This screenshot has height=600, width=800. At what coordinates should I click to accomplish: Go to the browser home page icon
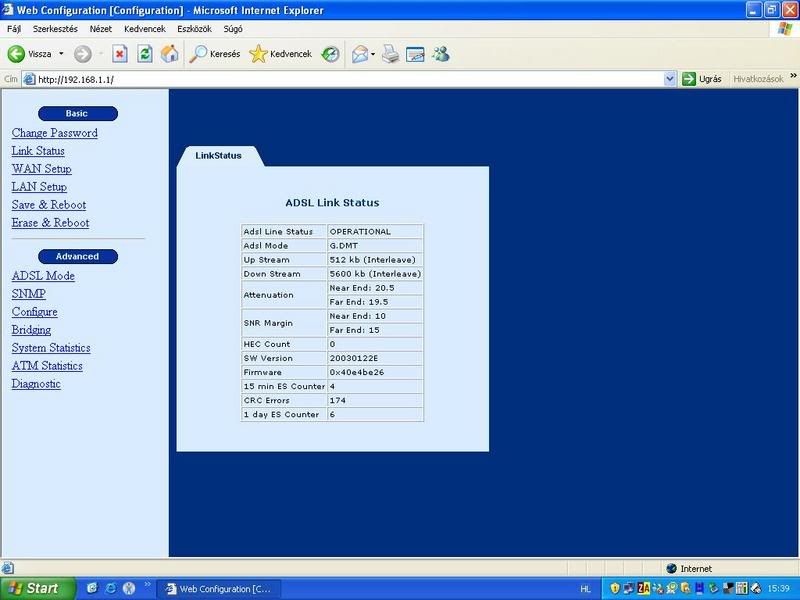coord(170,54)
